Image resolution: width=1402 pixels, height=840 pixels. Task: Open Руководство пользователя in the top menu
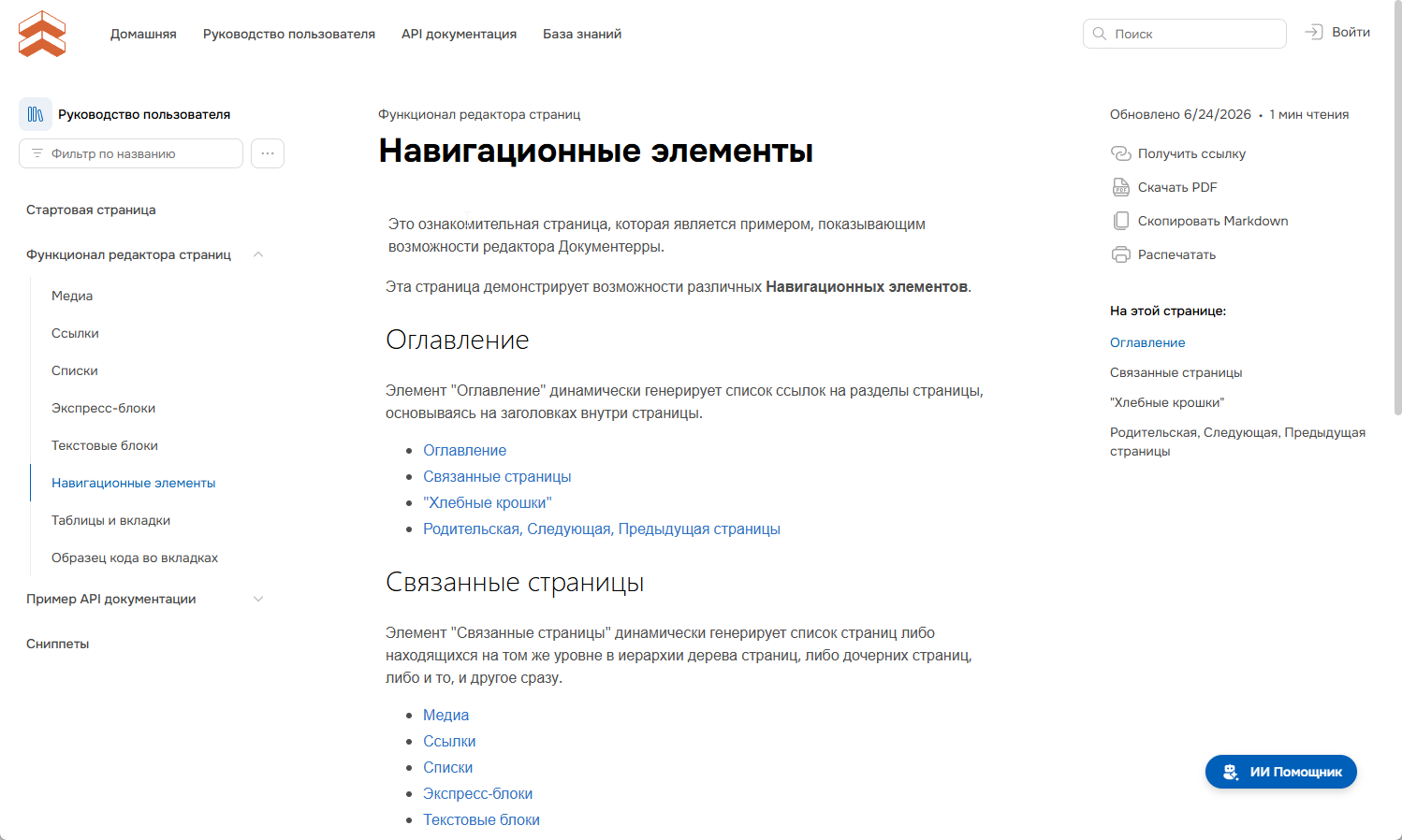coord(289,34)
